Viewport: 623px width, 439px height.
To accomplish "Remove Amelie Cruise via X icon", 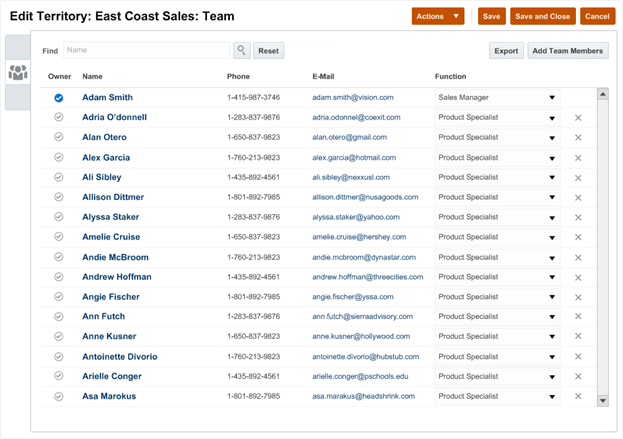I will (x=578, y=237).
